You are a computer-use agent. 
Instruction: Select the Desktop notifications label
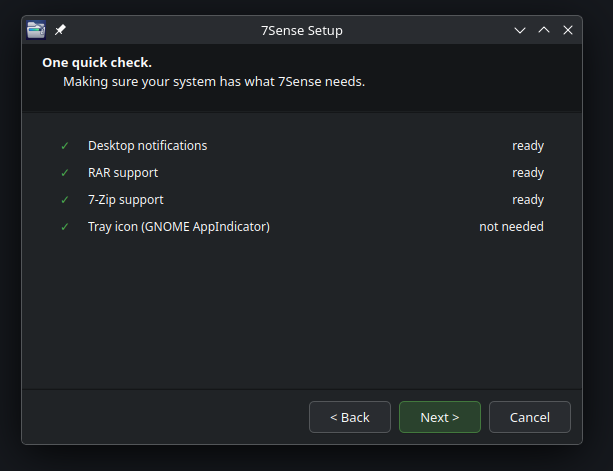pyautogui.click(x=147, y=146)
